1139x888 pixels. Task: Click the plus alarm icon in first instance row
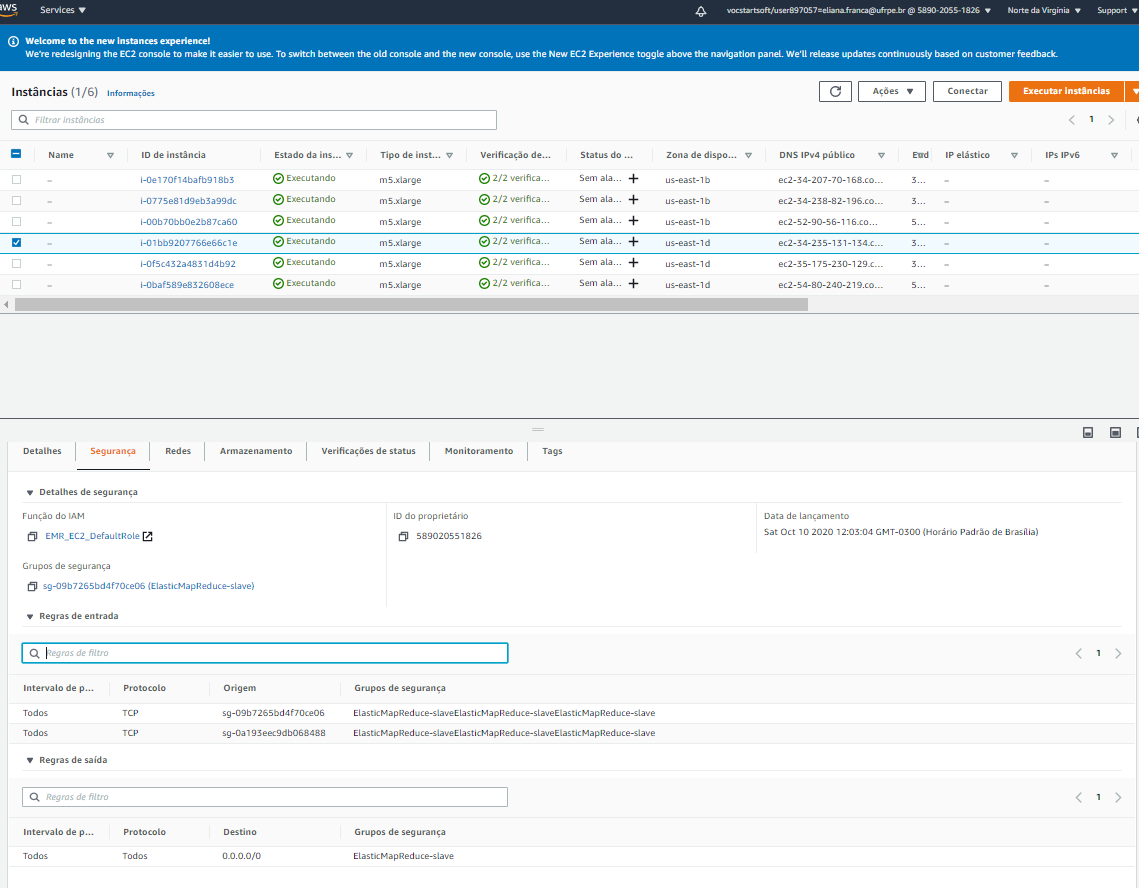633,179
